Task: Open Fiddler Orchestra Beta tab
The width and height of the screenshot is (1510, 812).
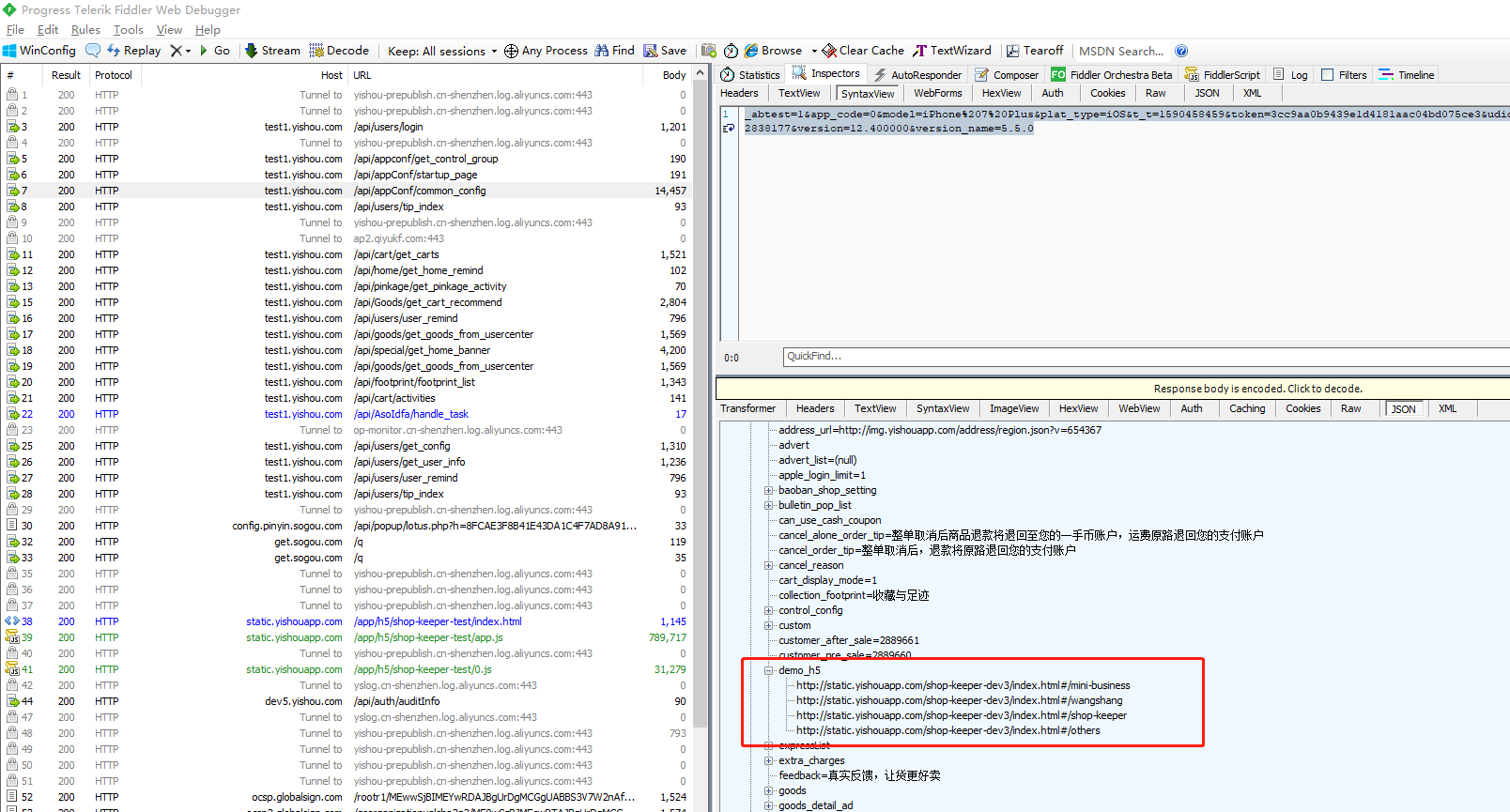Action: coord(1112,75)
